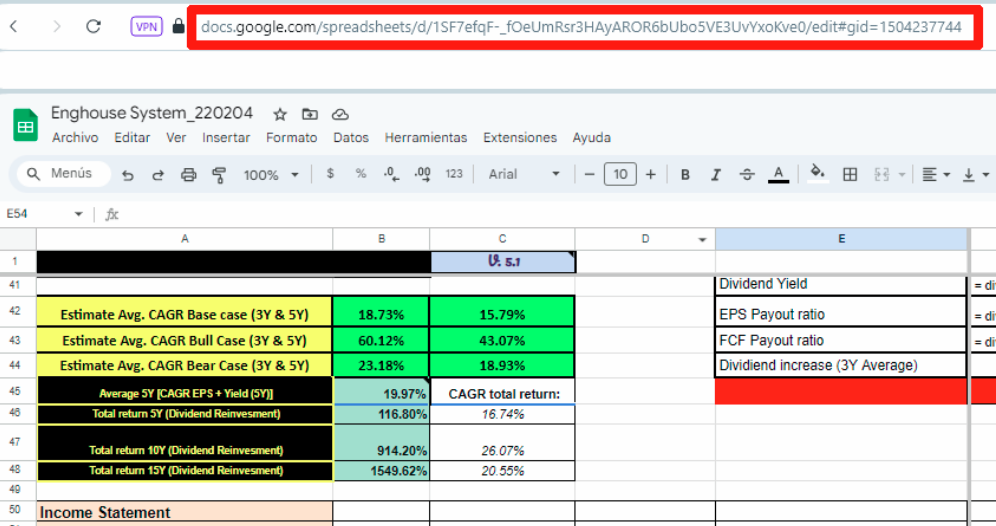Expand the merge cells options arrow
The height and width of the screenshot is (526, 996).
[x=901, y=175]
